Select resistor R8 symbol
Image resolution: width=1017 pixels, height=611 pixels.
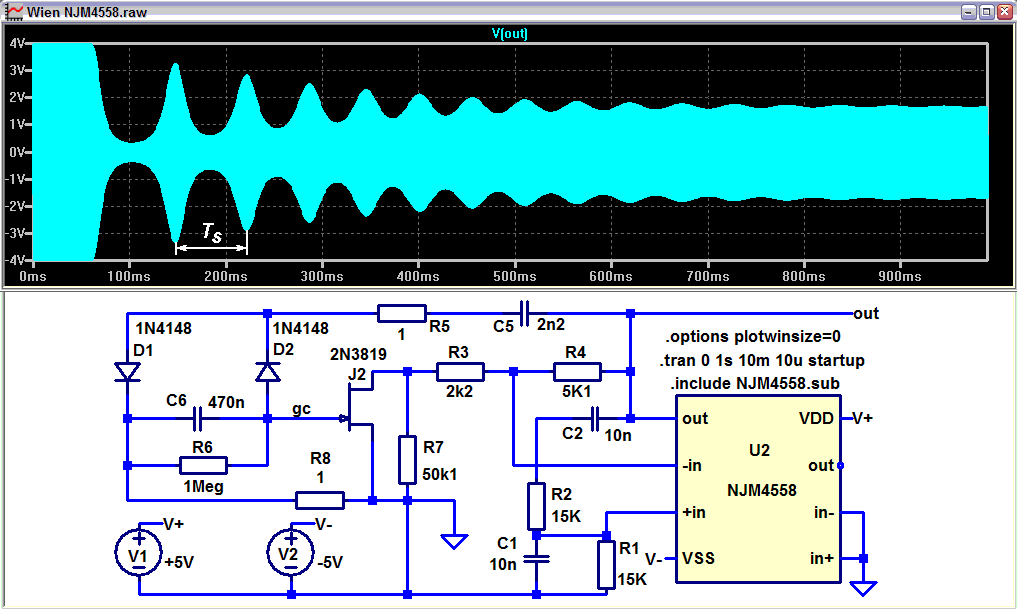tap(320, 500)
